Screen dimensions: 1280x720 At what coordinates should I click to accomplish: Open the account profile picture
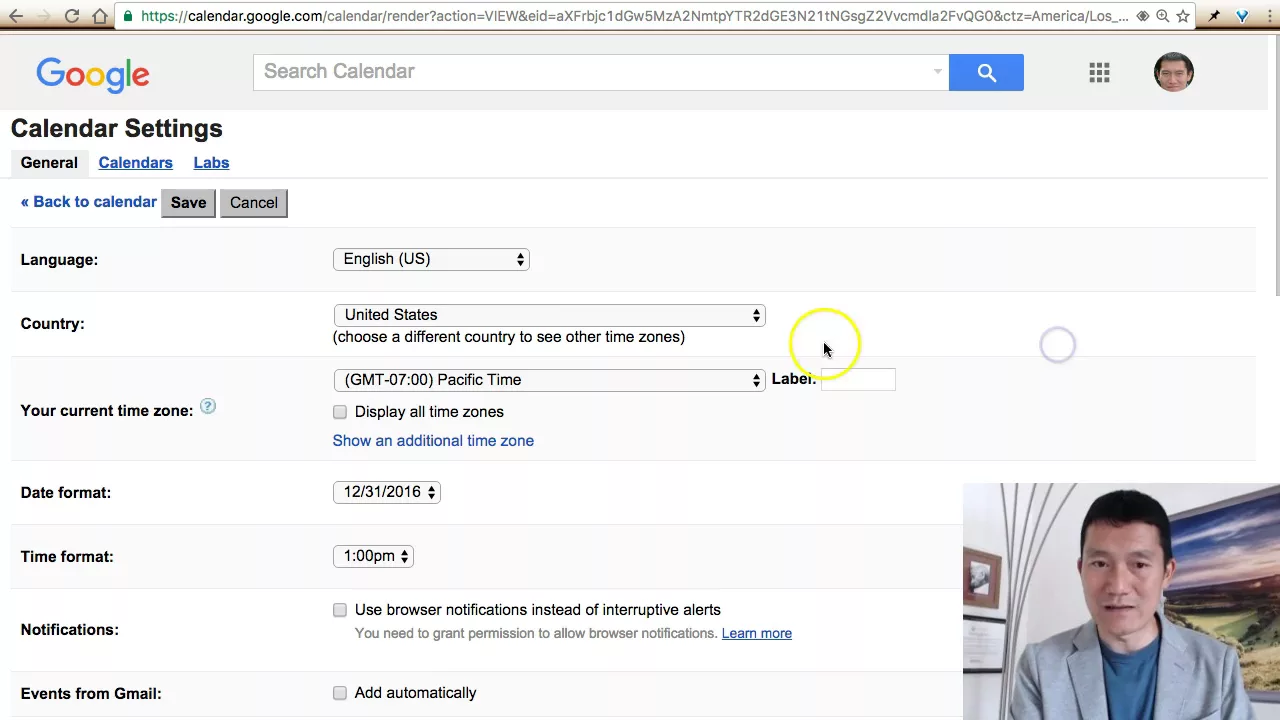click(x=1173, y=72)
